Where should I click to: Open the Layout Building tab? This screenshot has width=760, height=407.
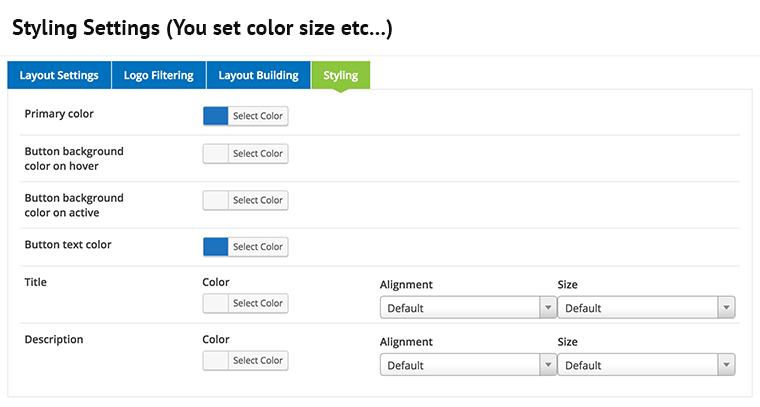[258, 75]
